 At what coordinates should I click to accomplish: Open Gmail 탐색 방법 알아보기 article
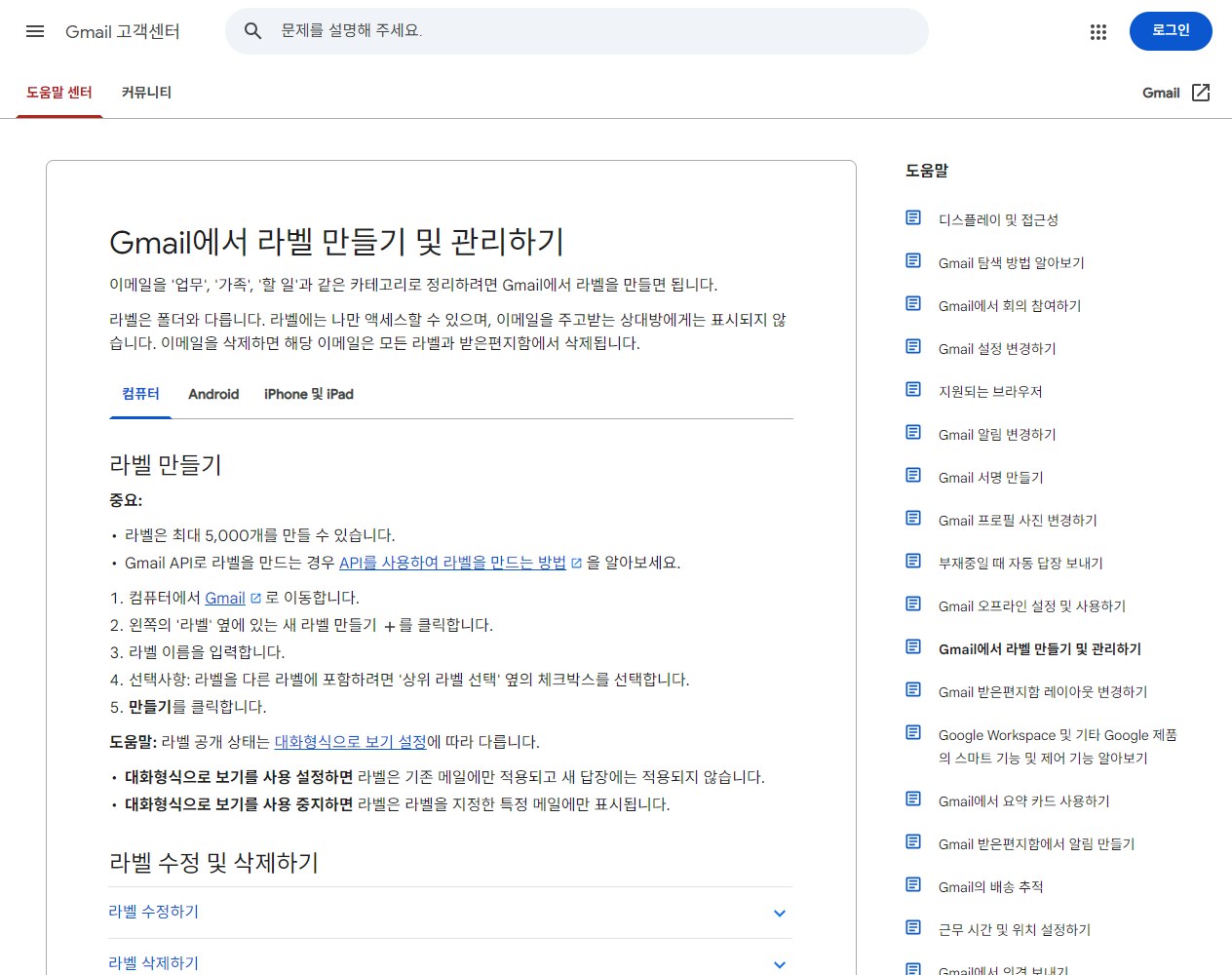[x=1012, y=263]
